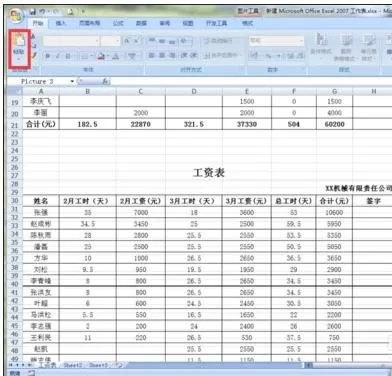Click the 签字 header cell
This screenshot has width=392, height=376.
pyautogui.click(x=373, y=201)
